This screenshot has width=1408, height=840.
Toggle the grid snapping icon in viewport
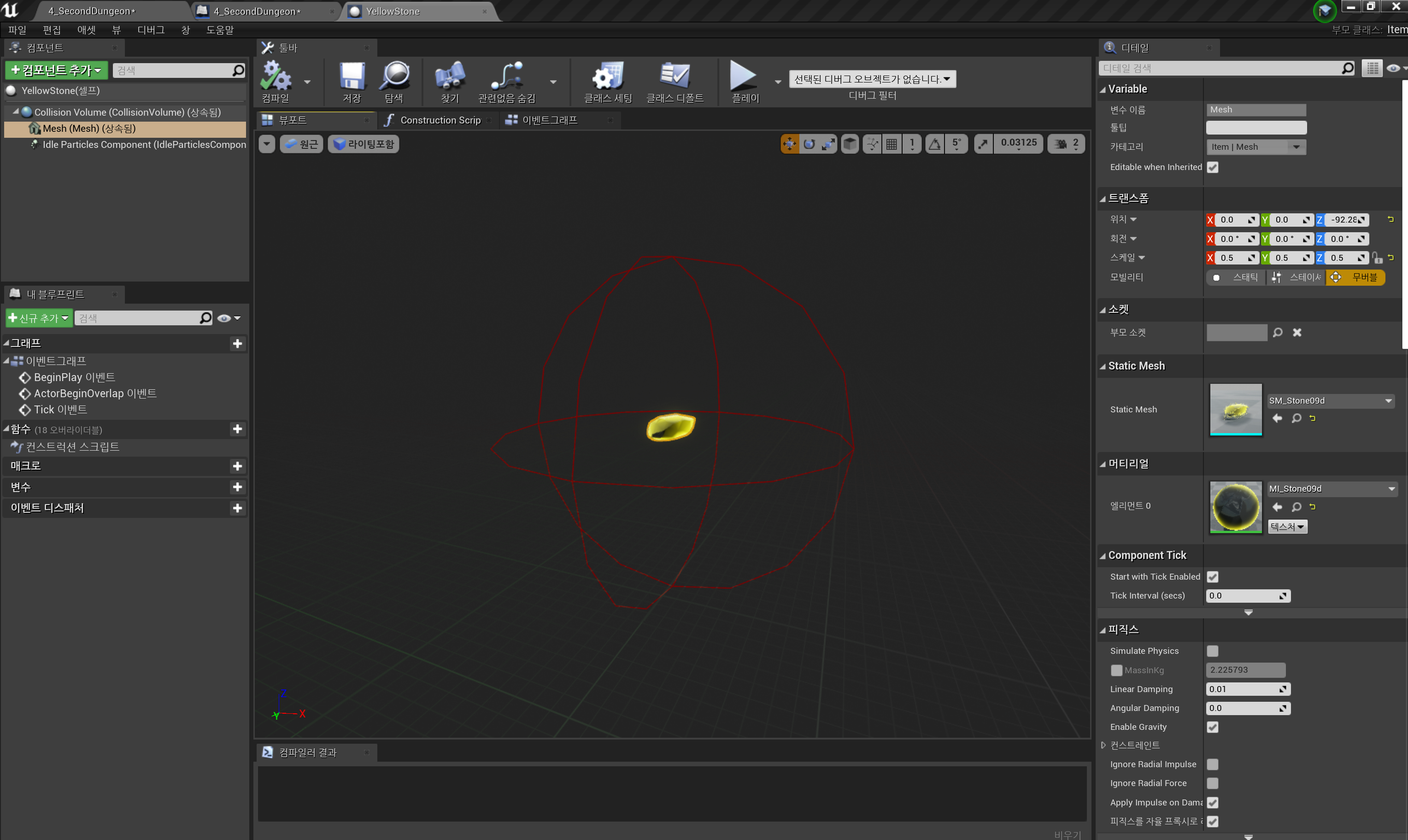tap(892, 144)
